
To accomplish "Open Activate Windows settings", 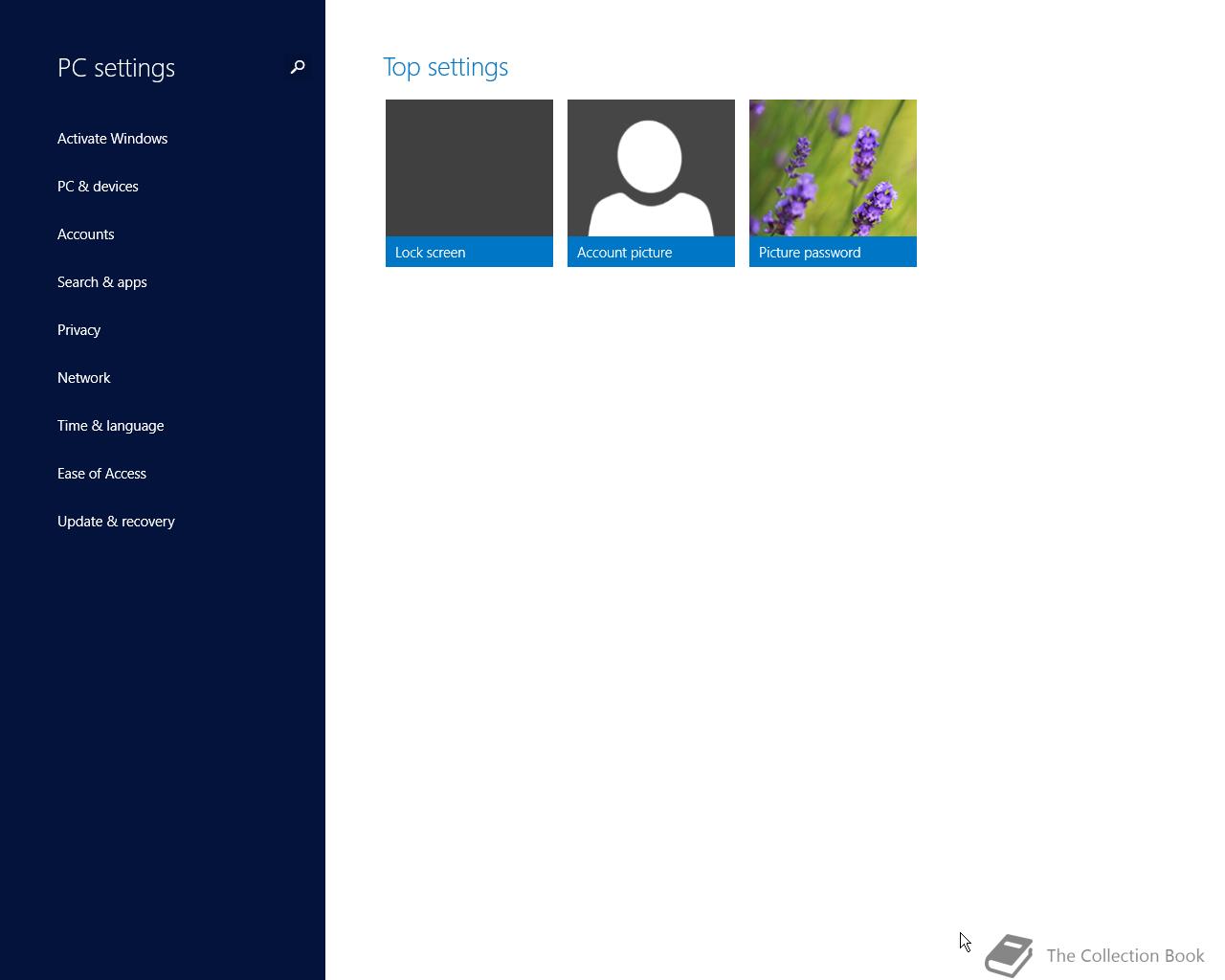I will pyautogui.click(x=112, y=139).
